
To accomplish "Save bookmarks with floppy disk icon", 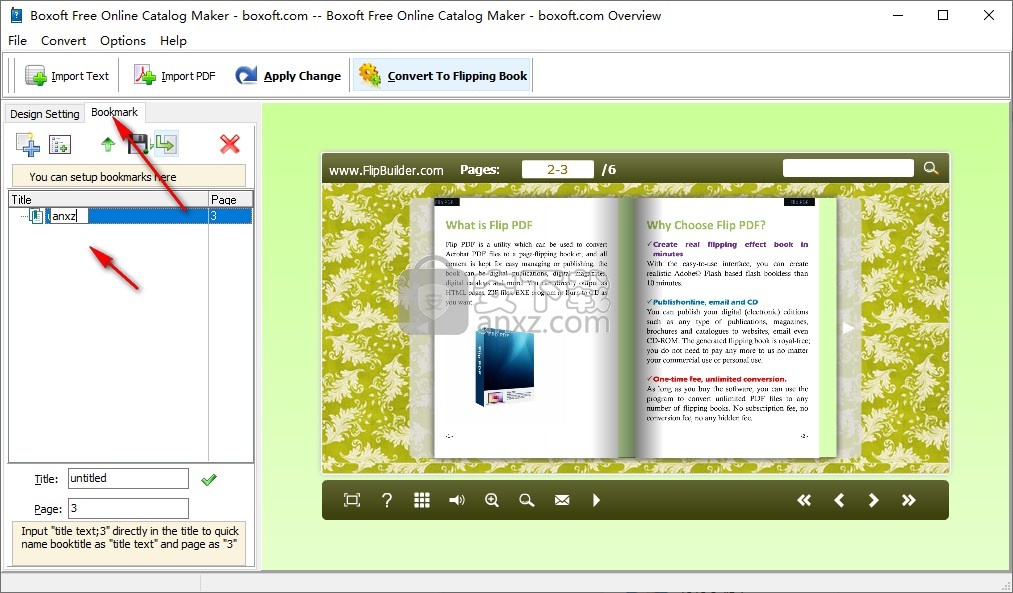I will [138, 144].
